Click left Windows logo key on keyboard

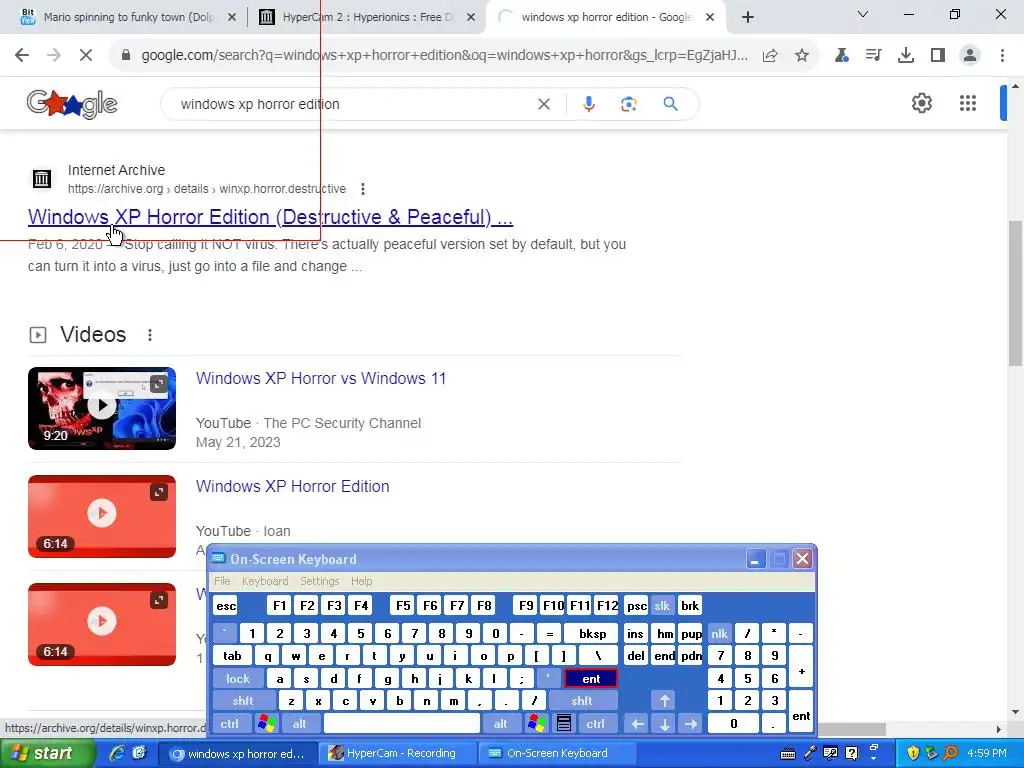266,724
